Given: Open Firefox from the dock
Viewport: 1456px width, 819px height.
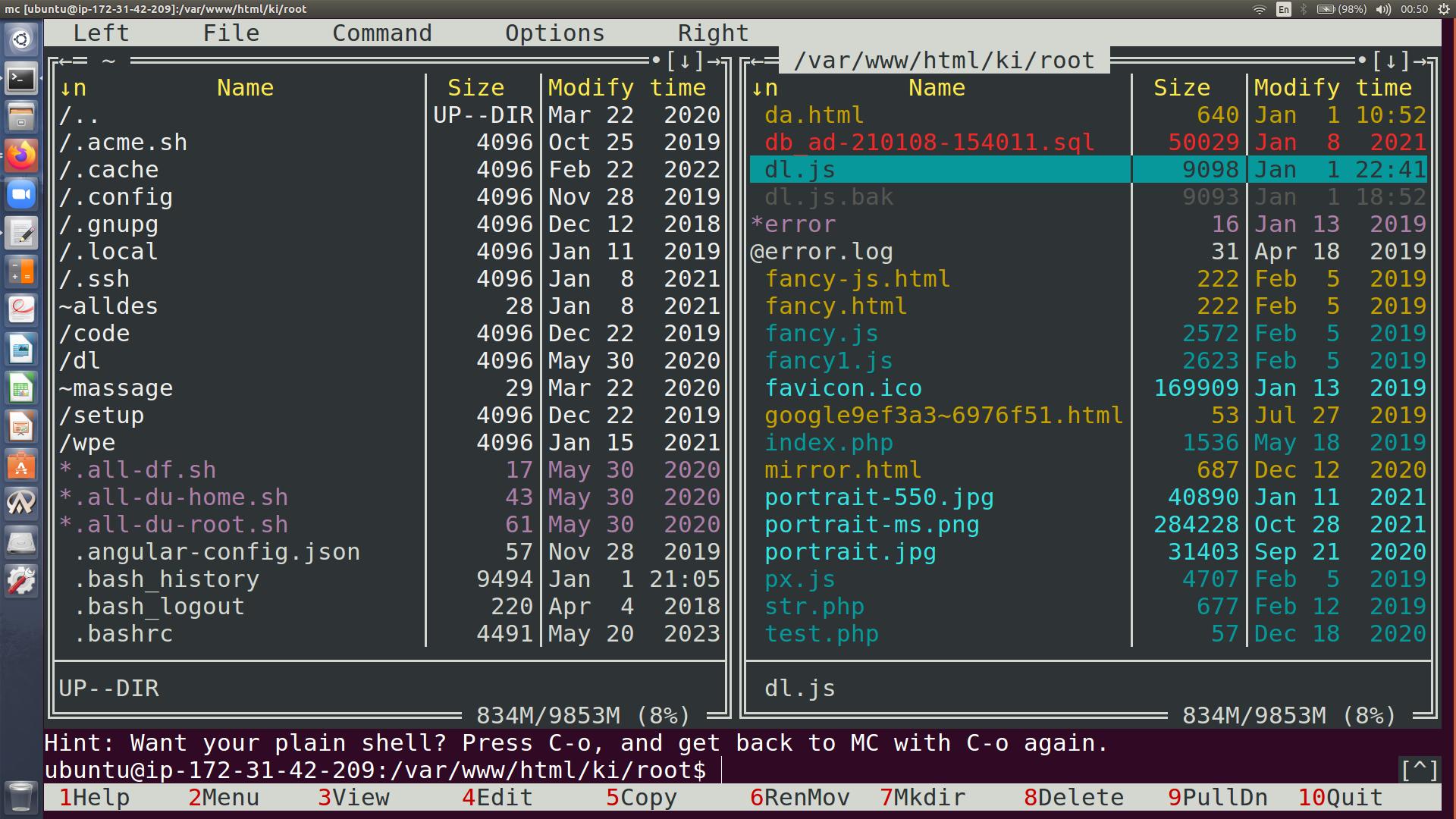Looking at the screenshot, I should tap(21, 155).
